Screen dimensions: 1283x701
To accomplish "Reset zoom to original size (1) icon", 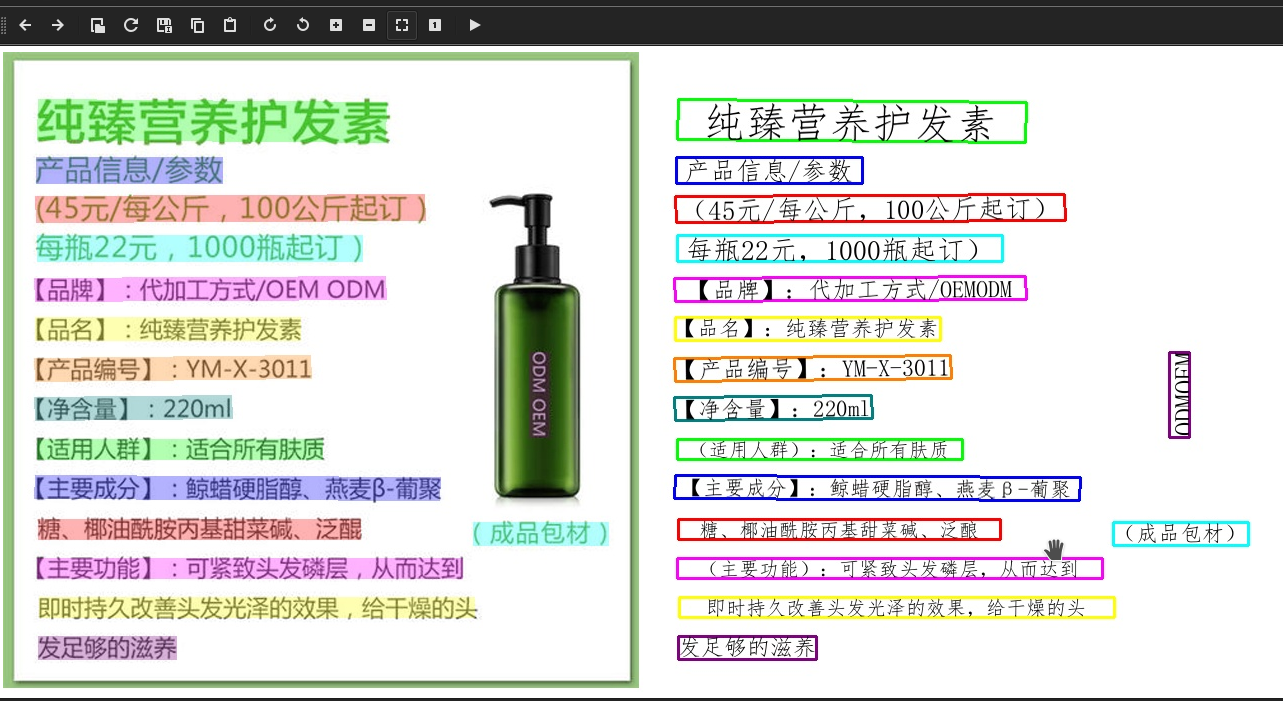I will [x=435, y=25].
